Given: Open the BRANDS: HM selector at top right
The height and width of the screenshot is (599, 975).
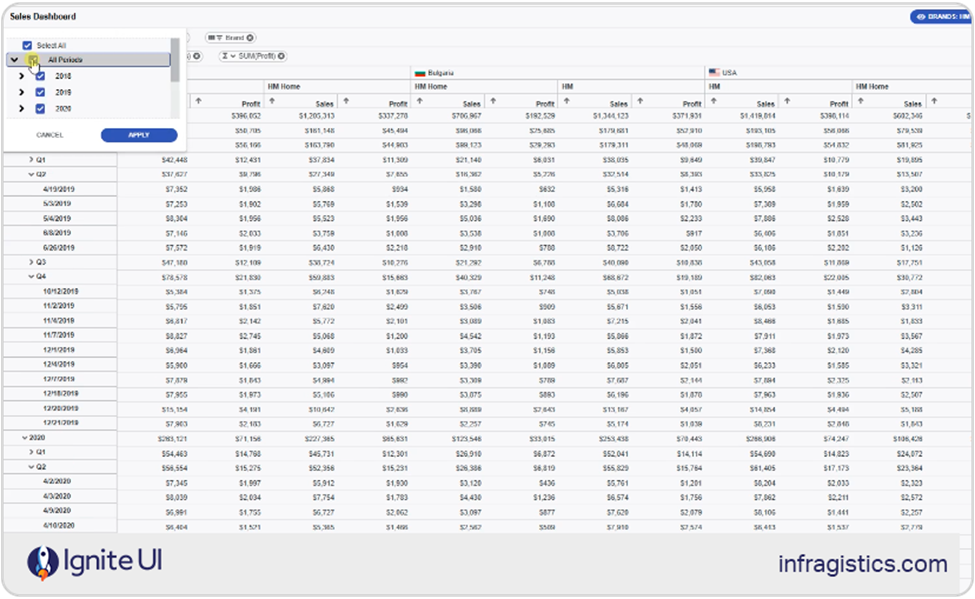Looking at the screenshot, I should point(945,16).
